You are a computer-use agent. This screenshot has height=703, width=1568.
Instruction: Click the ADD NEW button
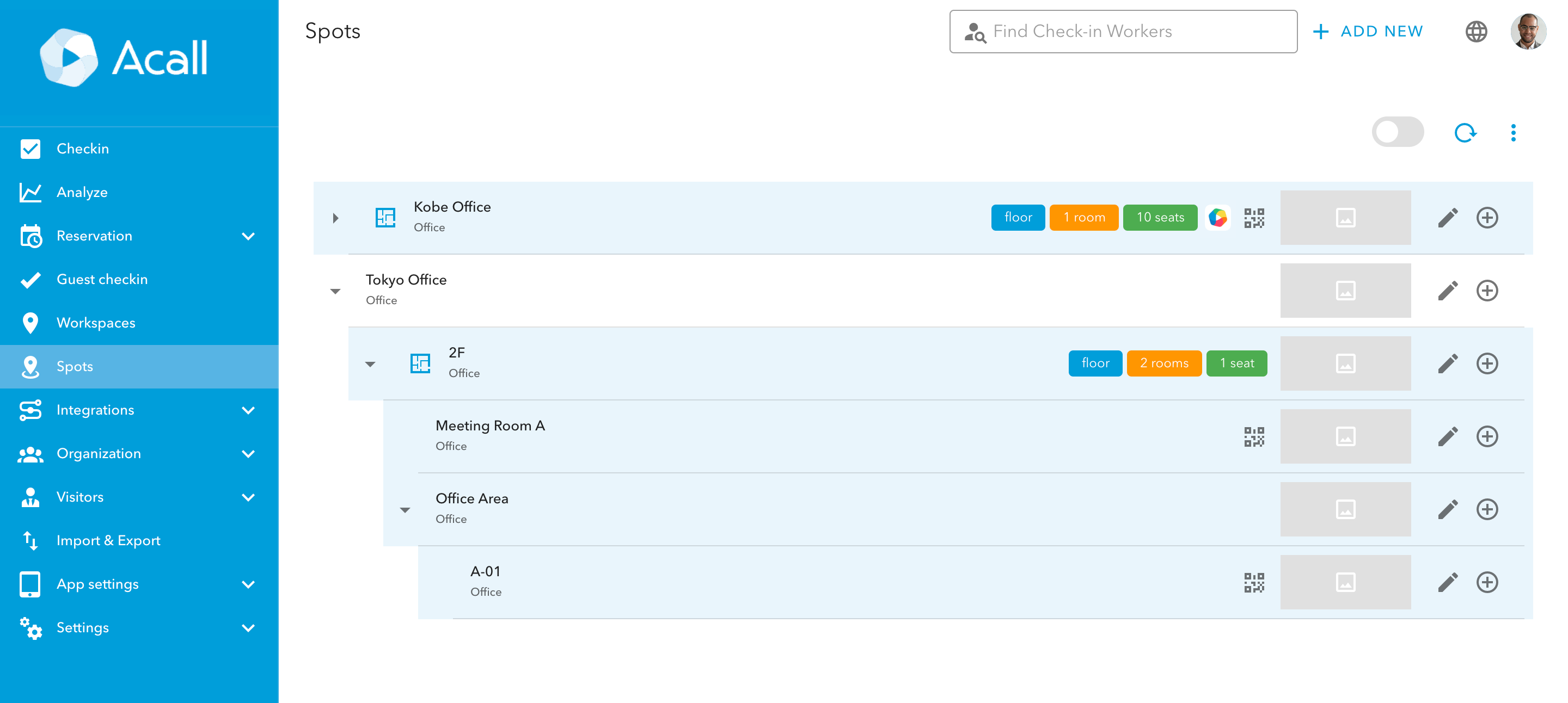click(1368, 32)
